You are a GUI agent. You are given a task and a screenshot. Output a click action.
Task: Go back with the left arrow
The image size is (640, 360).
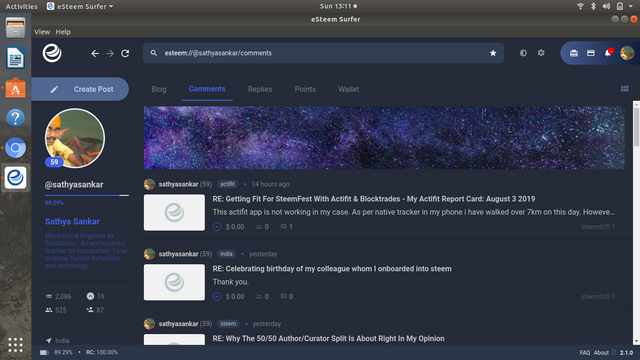(x=95, y=53)
